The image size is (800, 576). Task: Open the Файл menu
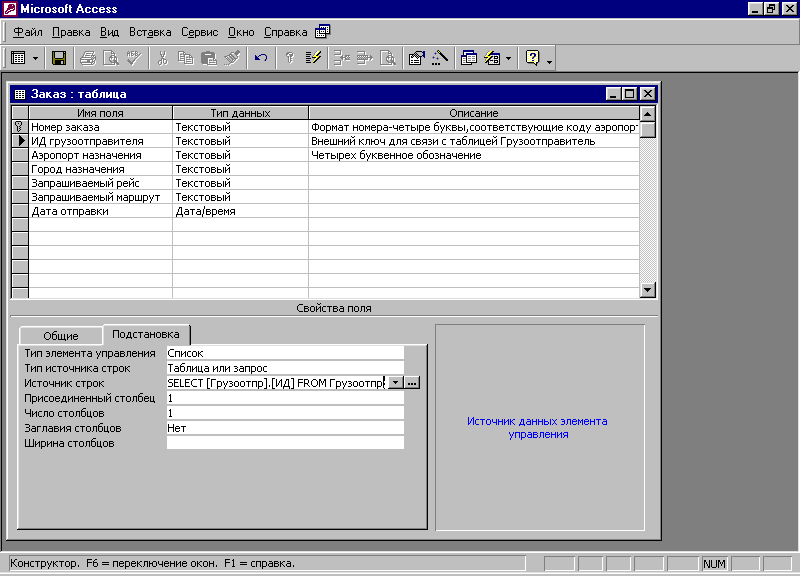click(28, 32)
